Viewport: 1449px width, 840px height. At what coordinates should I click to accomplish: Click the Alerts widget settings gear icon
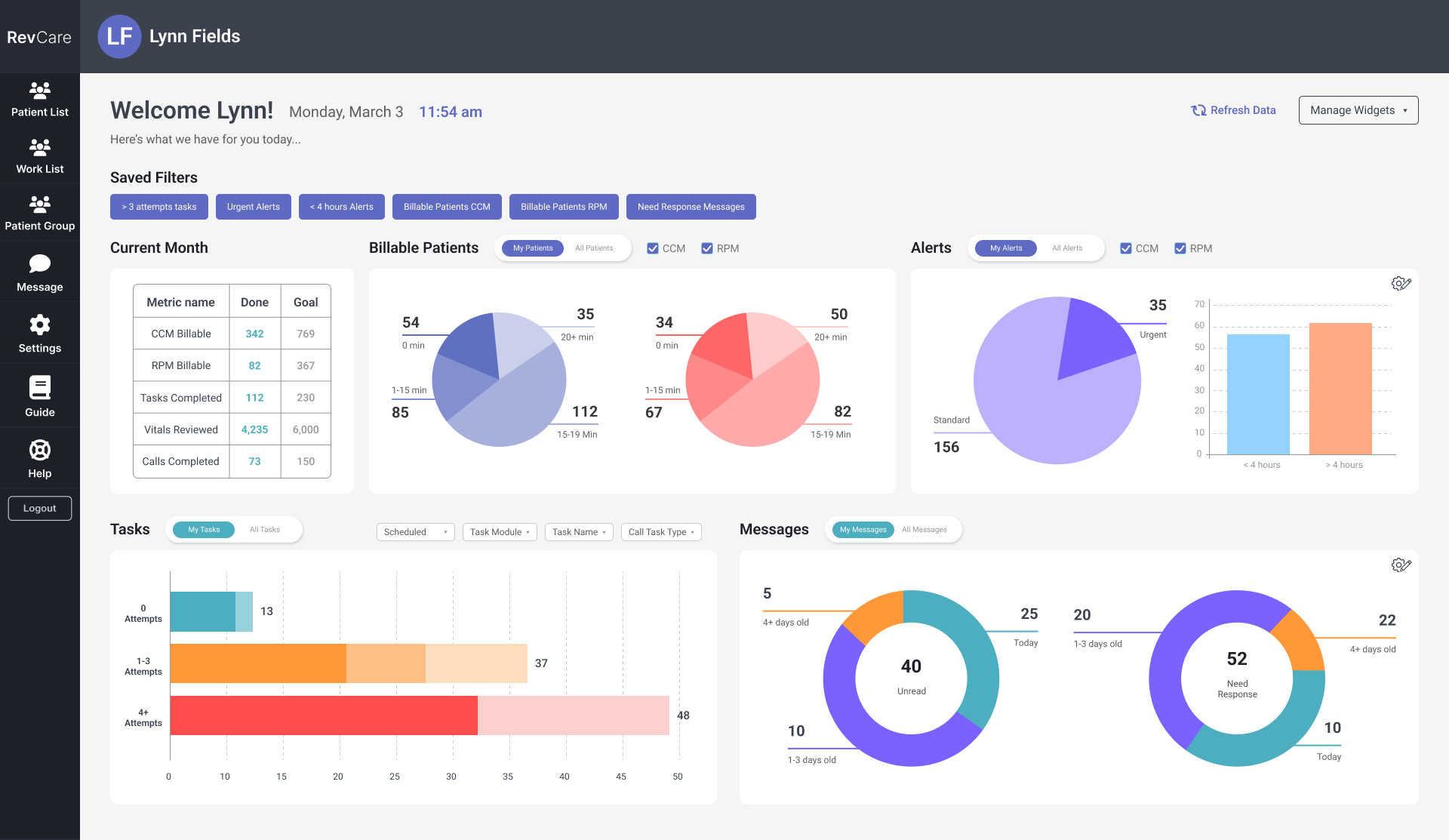coord(1401,283)
